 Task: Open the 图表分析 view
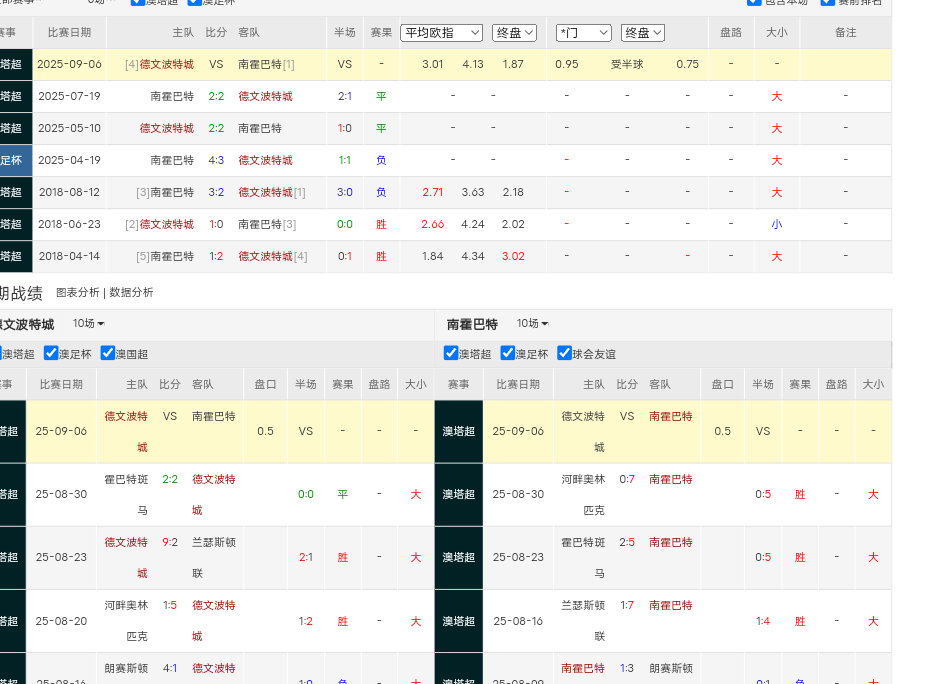point(78,293)
